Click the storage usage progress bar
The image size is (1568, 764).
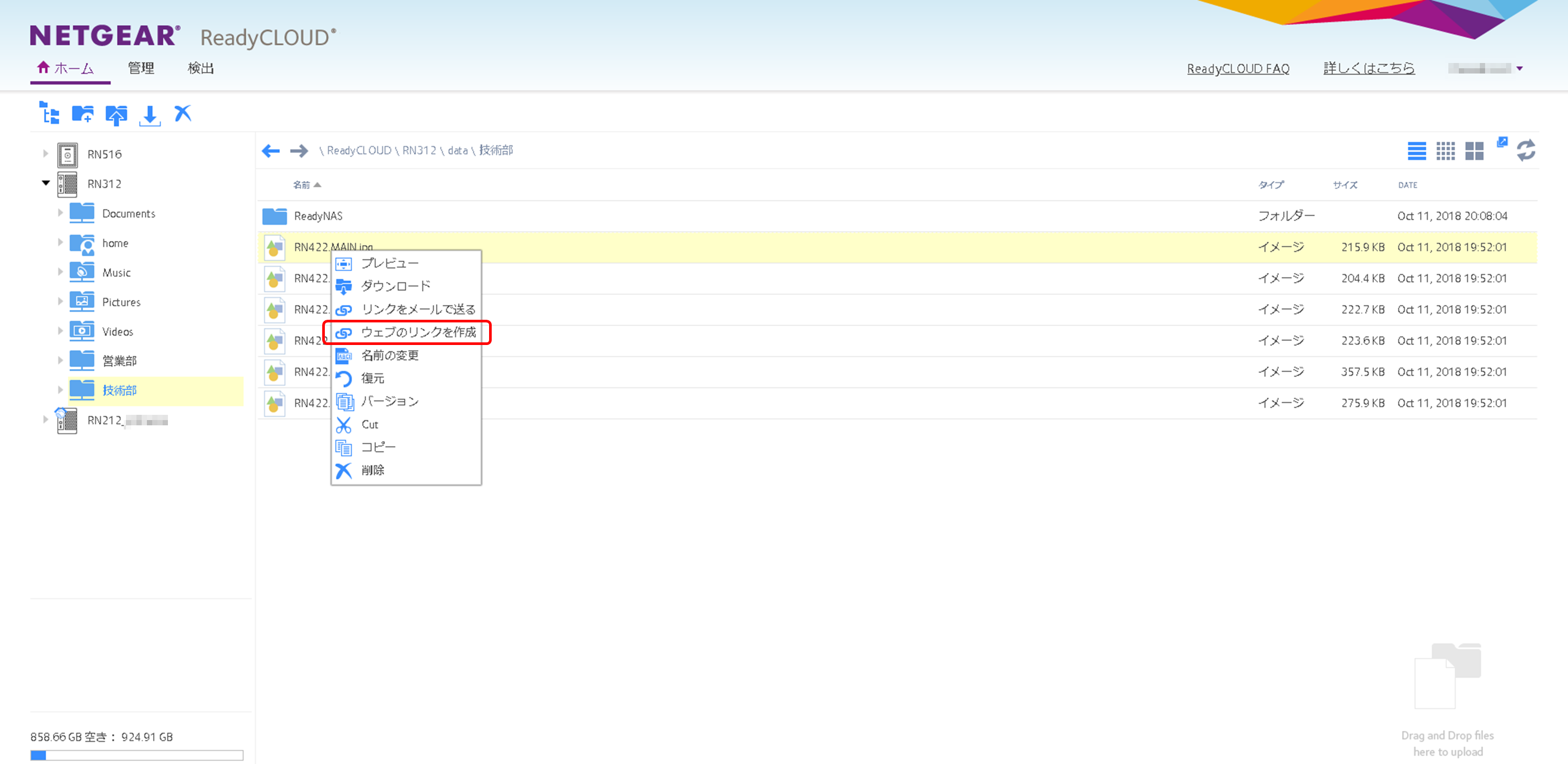tap(136, 756)
